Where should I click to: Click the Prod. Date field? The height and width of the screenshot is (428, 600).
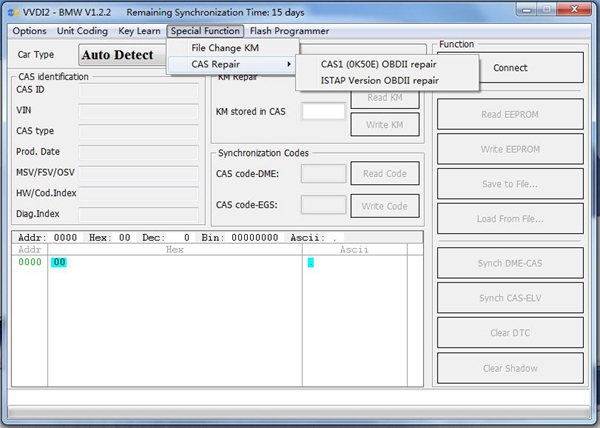(138, 153)
